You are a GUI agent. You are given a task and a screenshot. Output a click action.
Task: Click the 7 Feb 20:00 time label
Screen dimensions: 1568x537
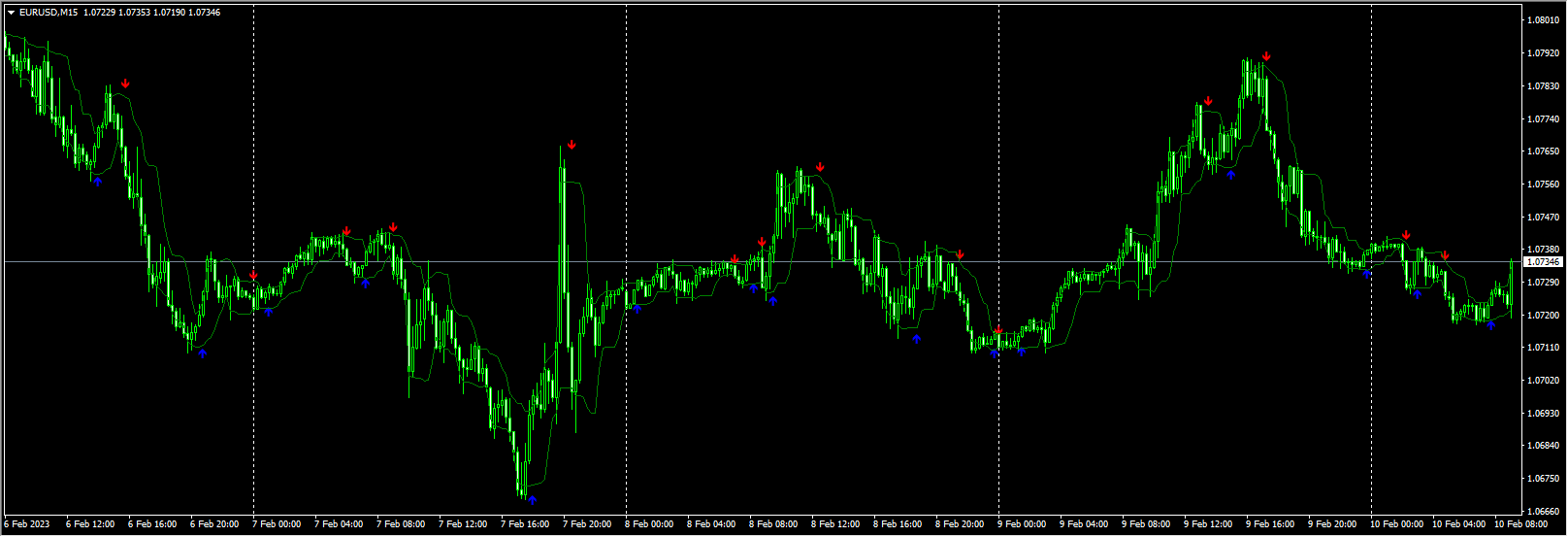click(x=587, y=524)
